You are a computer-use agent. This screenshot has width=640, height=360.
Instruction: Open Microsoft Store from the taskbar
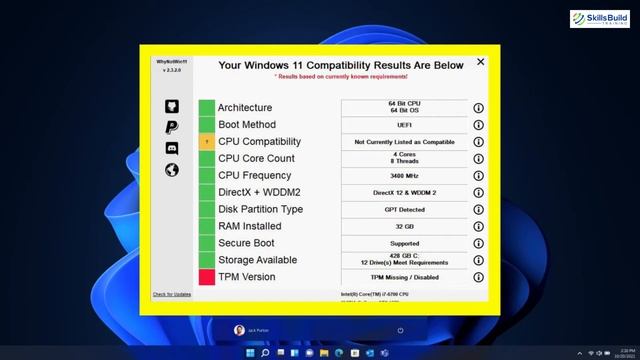pos(355,353)
